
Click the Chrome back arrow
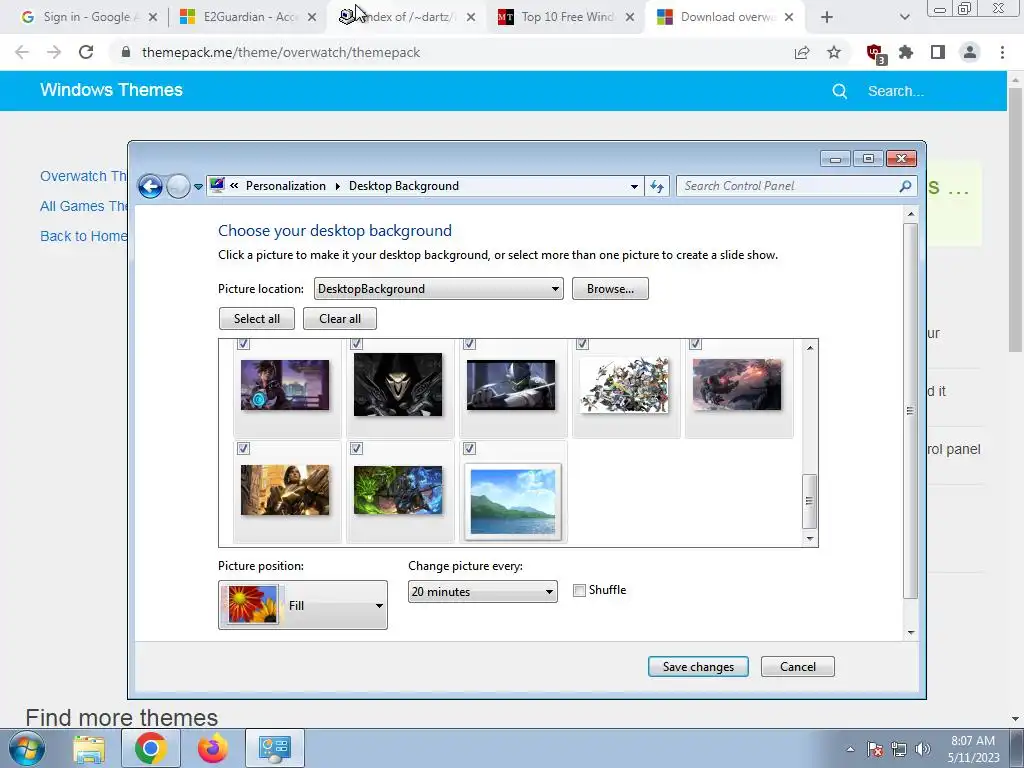(x=22, y=52)
